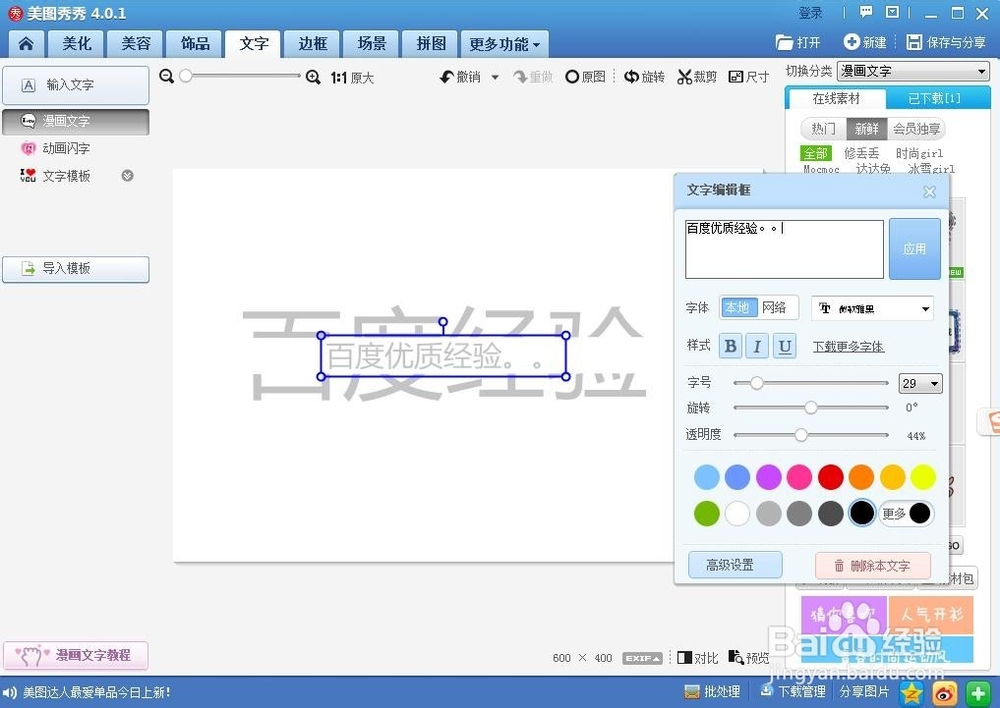Open the 美容 tab
Viewport: 1000px width, 708px height.
[x=136, y=43]
